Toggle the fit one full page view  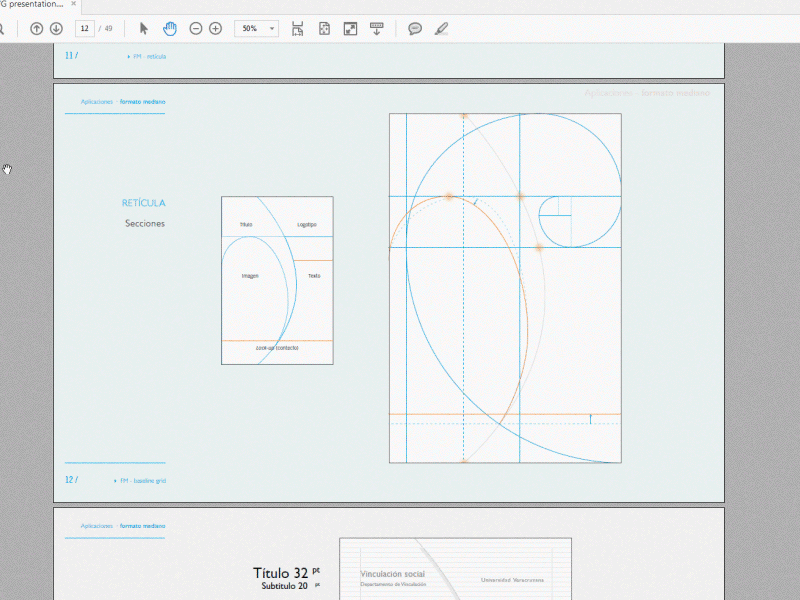coord(322,28)
